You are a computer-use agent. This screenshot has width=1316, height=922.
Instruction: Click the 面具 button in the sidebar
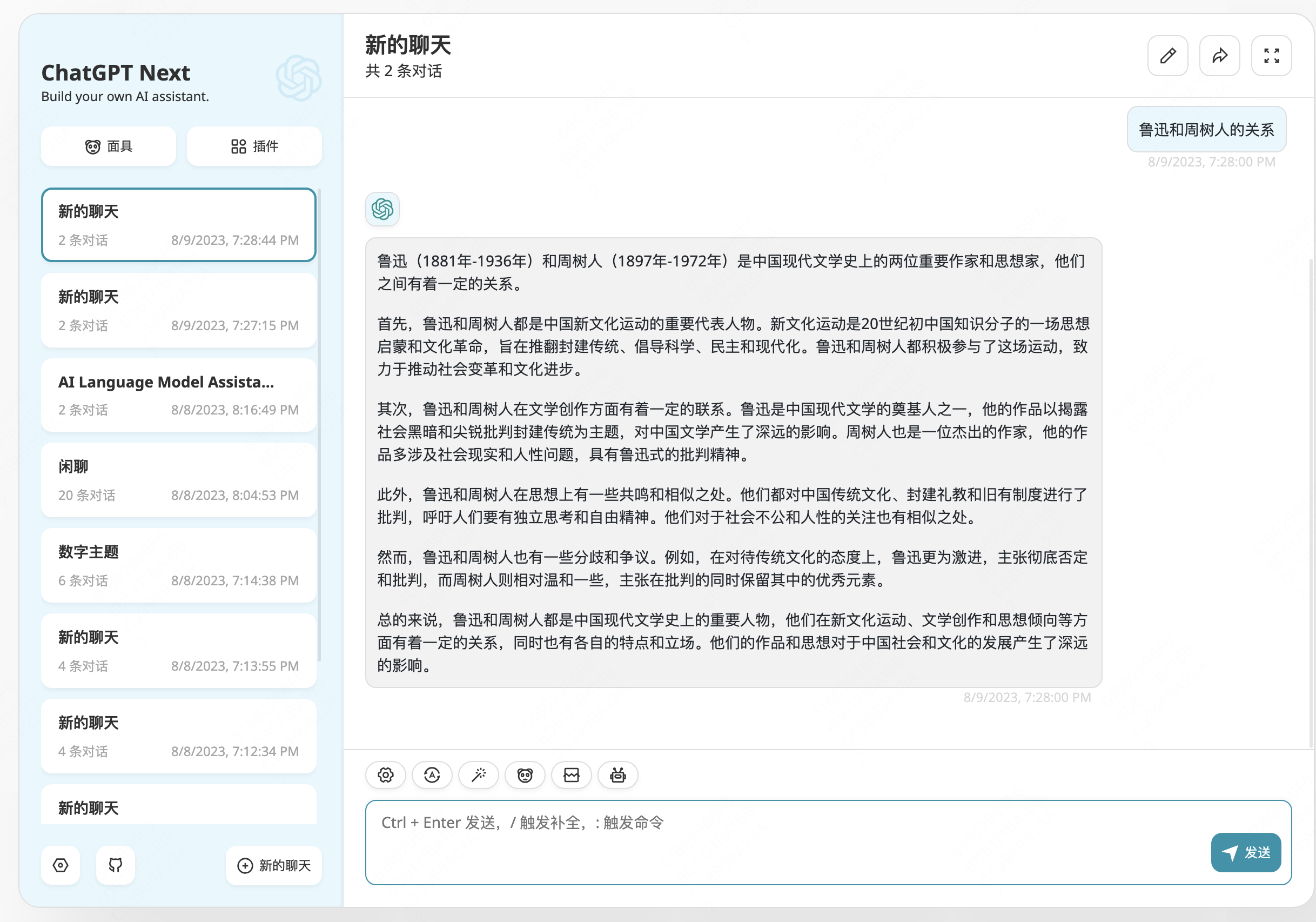109,146
